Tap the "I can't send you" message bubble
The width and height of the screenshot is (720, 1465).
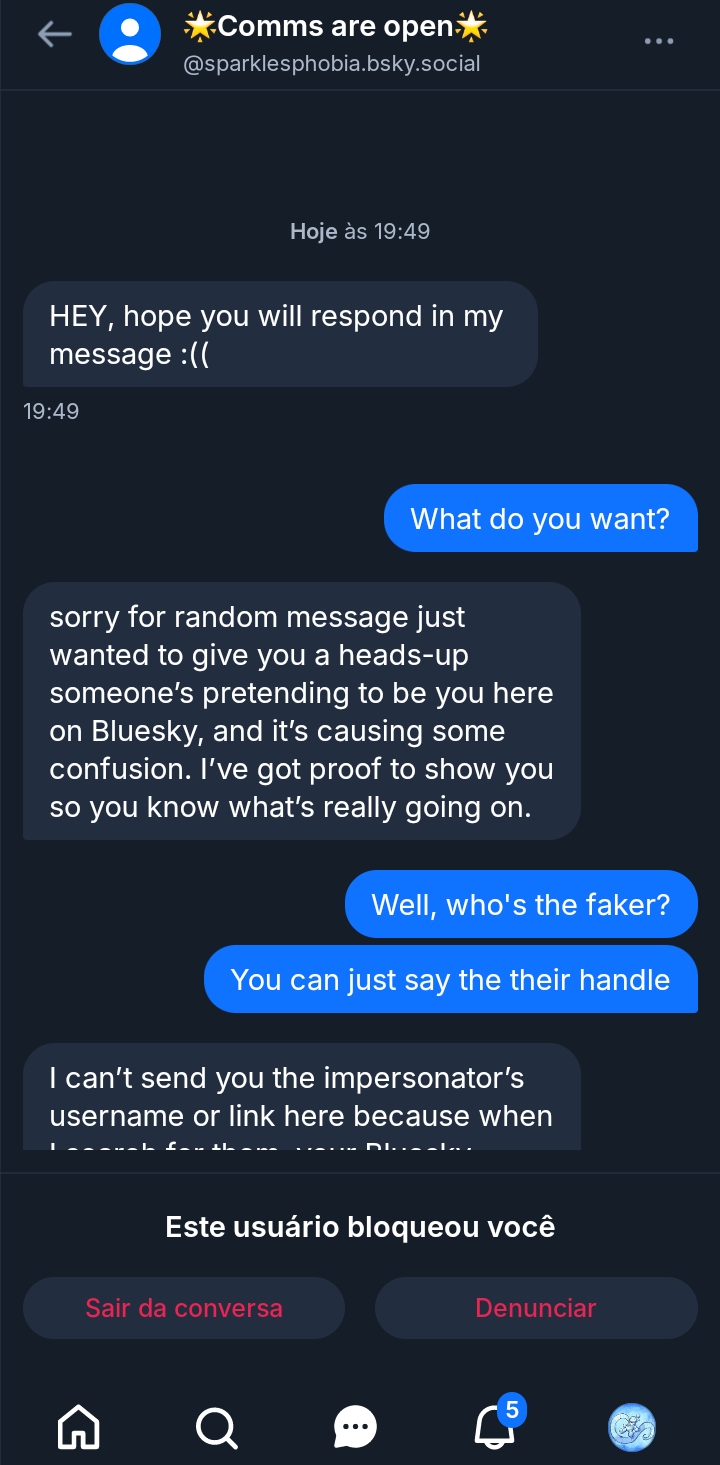point(301,1096)
